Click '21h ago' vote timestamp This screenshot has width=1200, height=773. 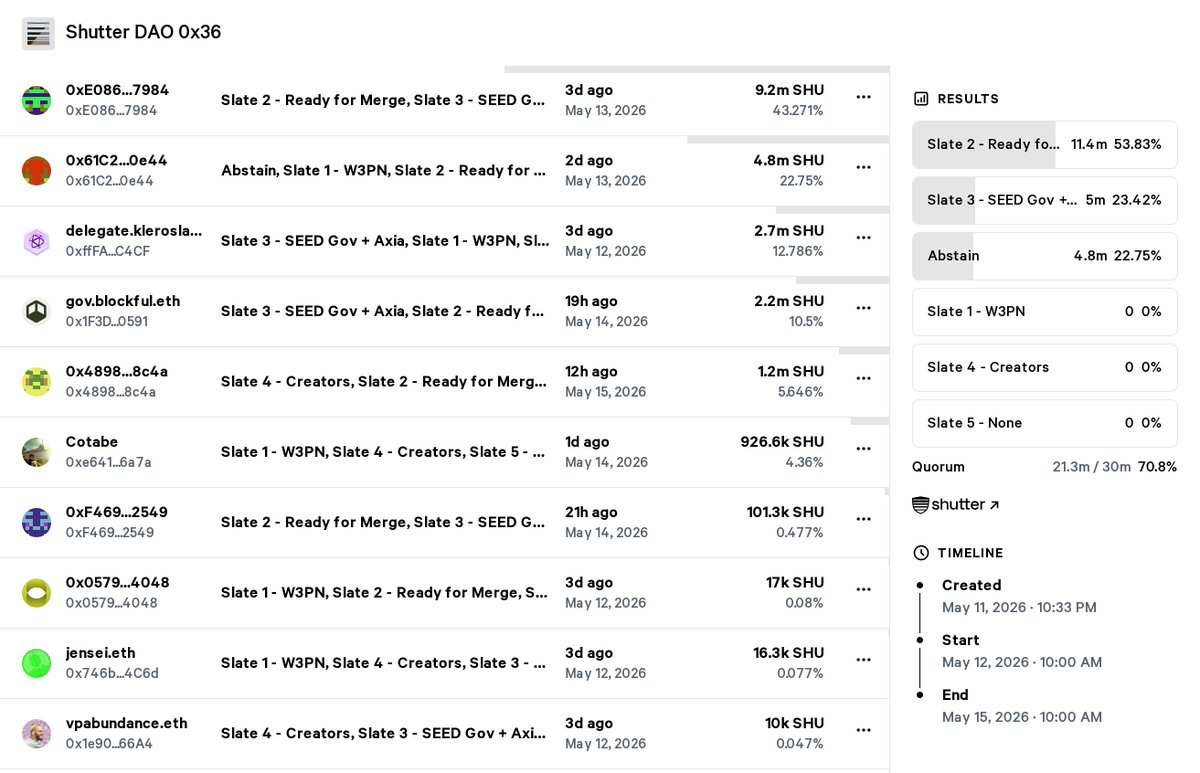[591, 512]
